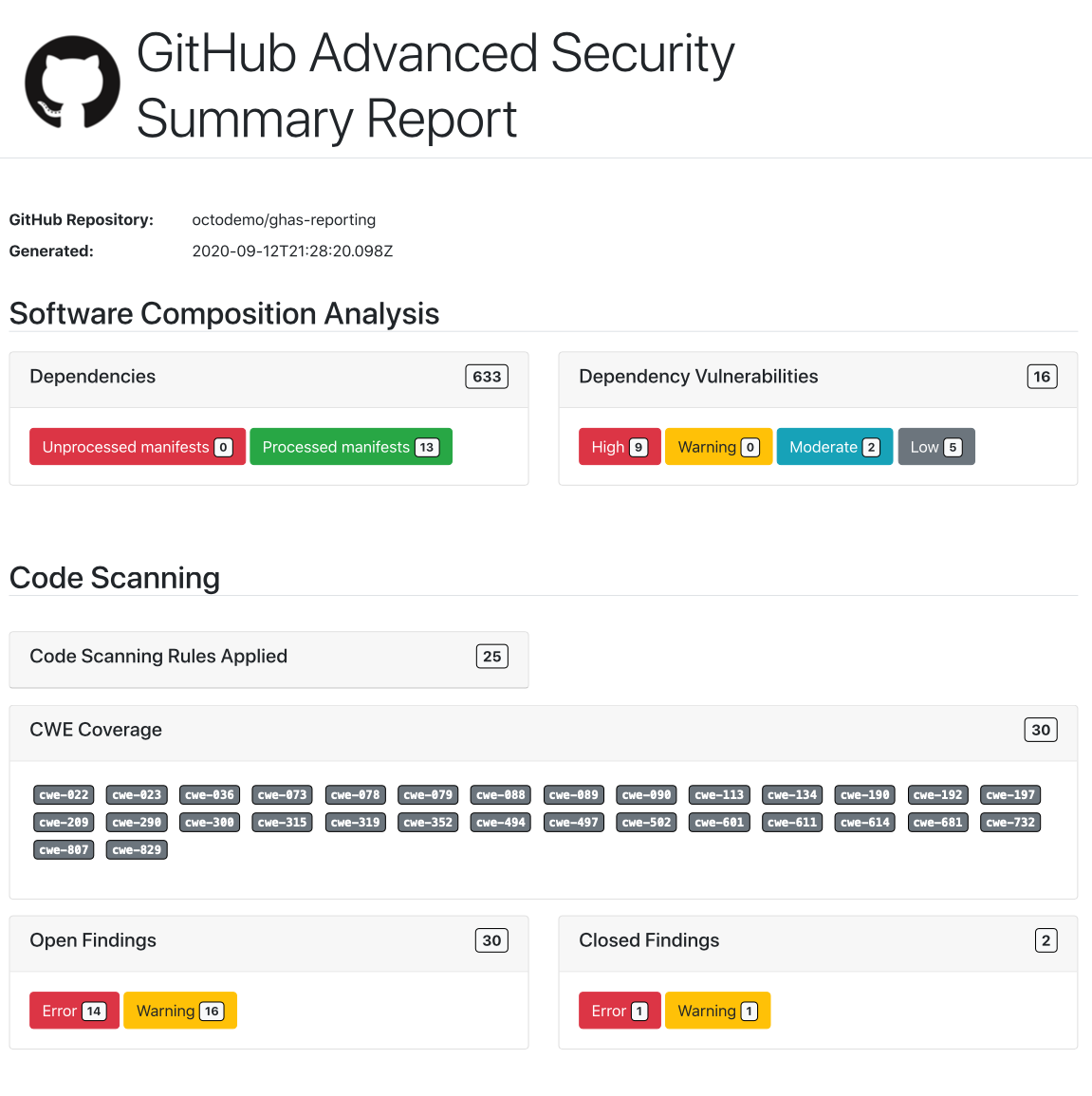Image resolution: width=1092 pixels, height=1096 pixels.
Task: Click the cwe-197 tag
Action: click(1011, 795)
